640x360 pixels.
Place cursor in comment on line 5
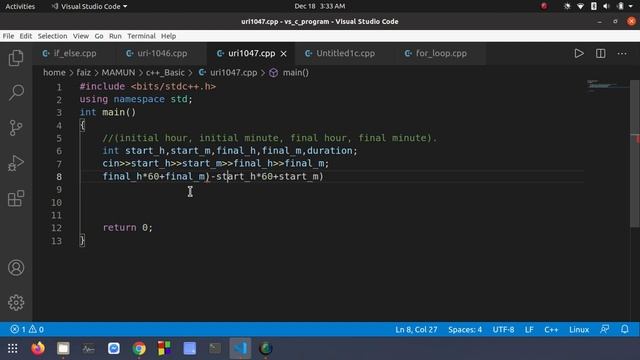click(x=269, y=138)
